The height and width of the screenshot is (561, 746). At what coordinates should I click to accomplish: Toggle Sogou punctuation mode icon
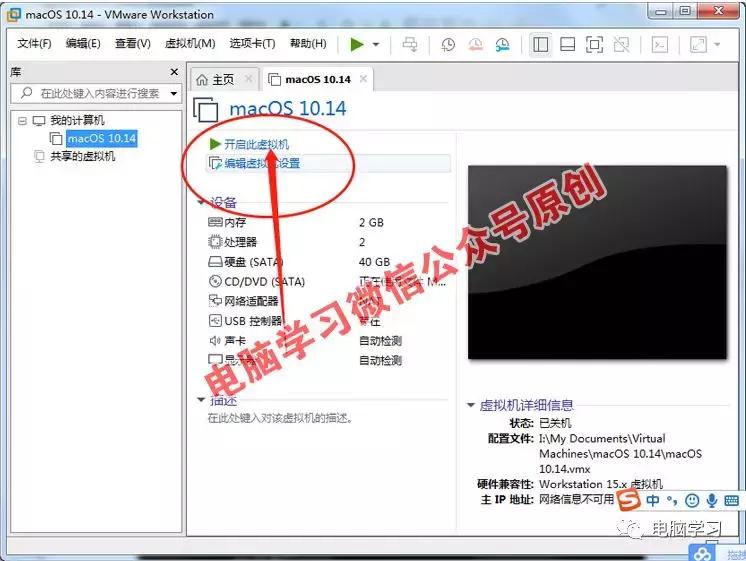pos(672,500)
